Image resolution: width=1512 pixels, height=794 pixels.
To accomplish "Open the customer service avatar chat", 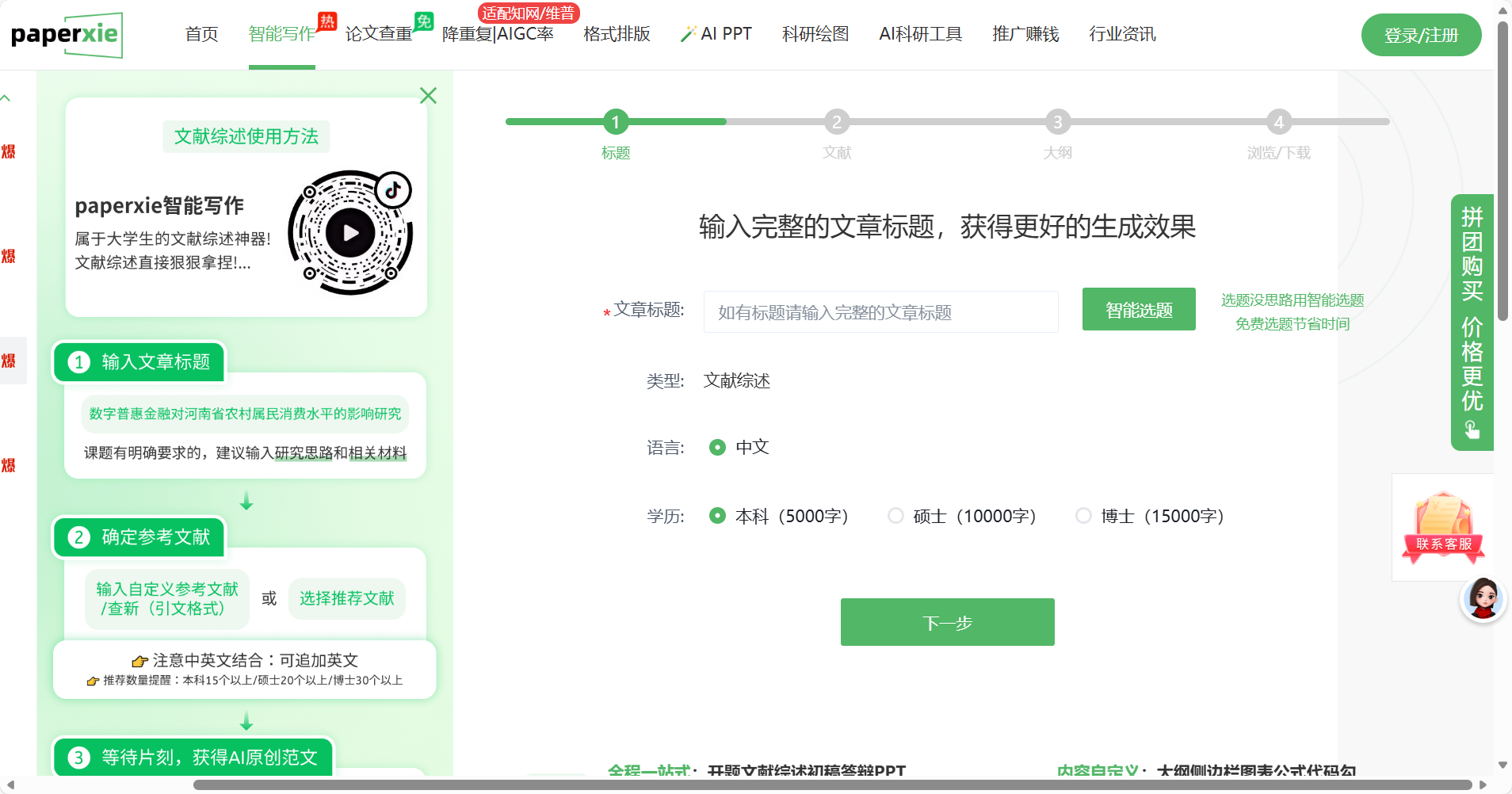I will click(1483, 599).
